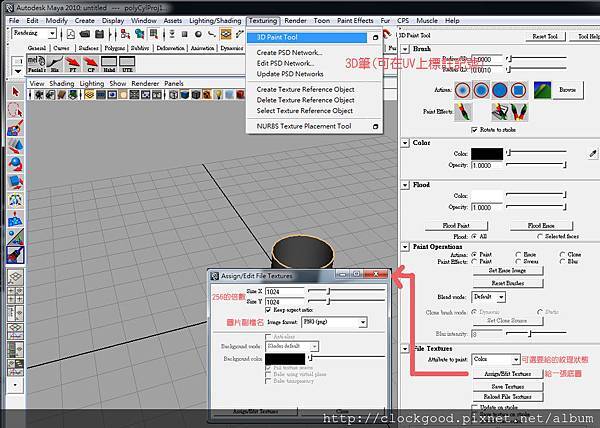Click the color eyedropper icon in Color section
This screenshot has height=428, width=600.
click(x=592, y=153)
